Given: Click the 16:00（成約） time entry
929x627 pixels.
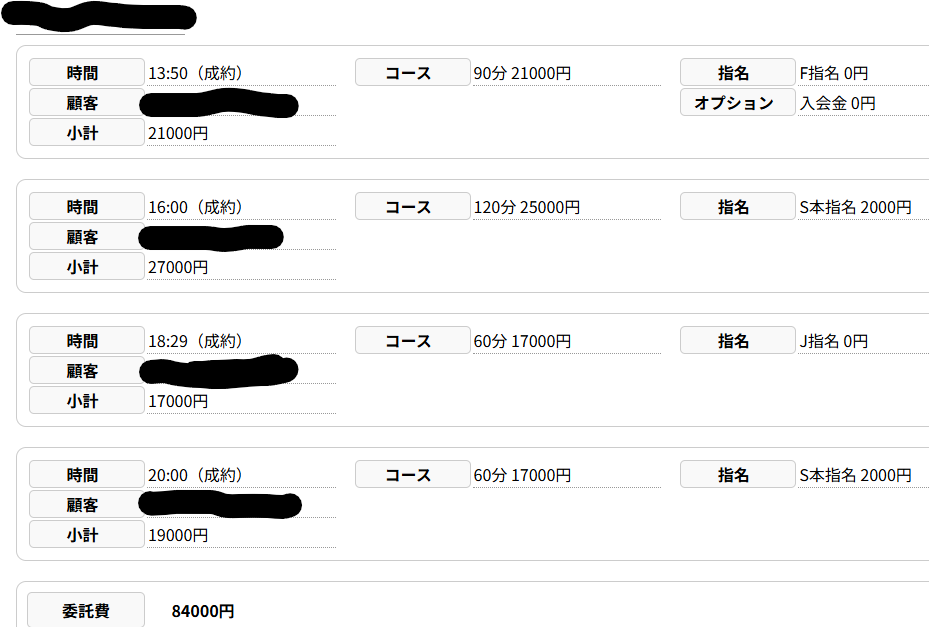Looking at the screenshot, I should (196, 207).
